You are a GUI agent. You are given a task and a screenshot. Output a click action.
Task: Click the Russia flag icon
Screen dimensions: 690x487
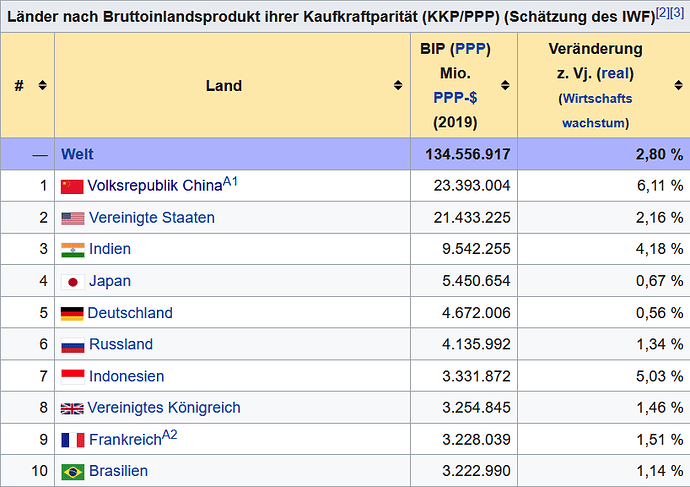pyautogui.click(x=73, y=345)
